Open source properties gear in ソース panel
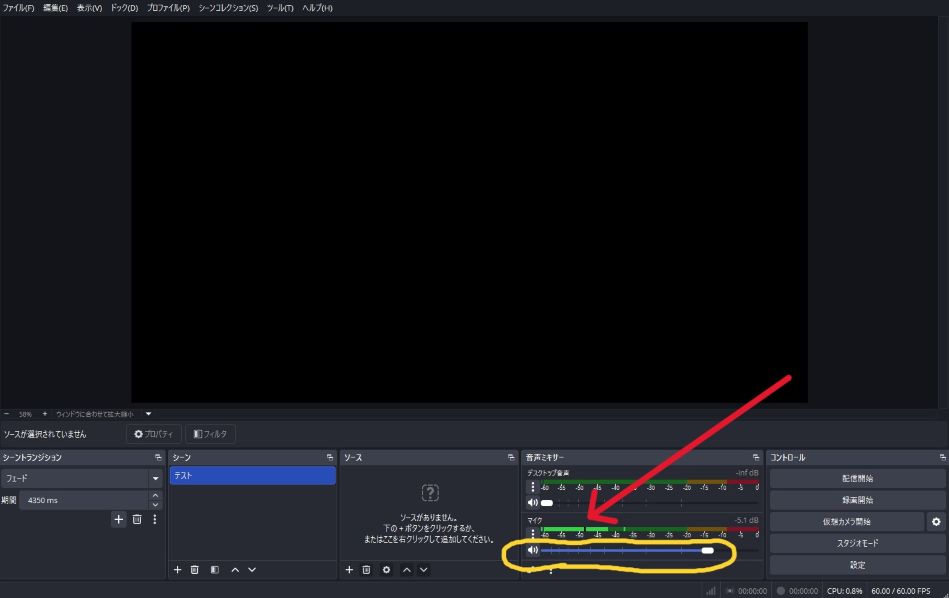The height and width of the screenshot is (598, 949). (x=386, y=569)
